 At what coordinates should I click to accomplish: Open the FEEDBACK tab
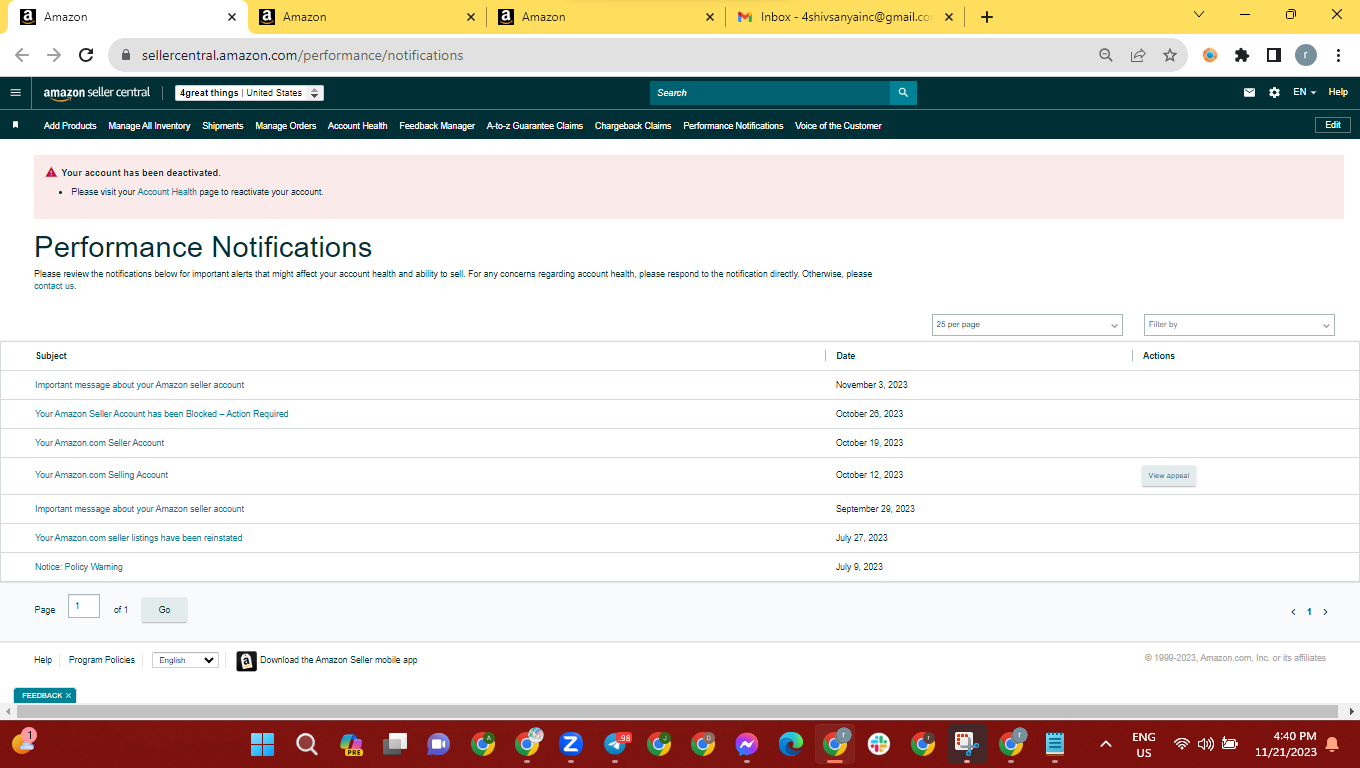tap(41, 695)
